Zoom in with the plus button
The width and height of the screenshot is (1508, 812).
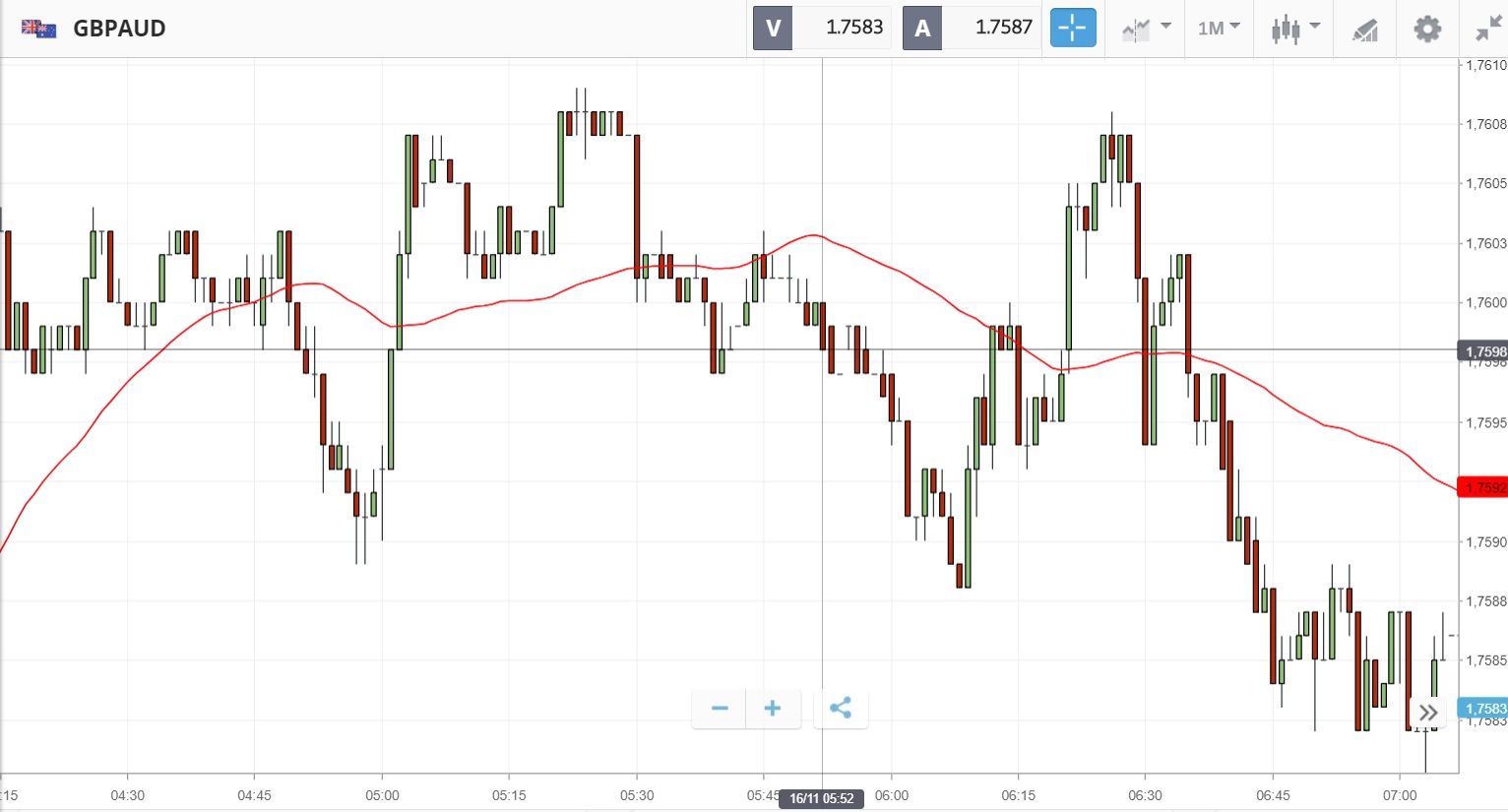pyautogui.click(x=773, y=708)
